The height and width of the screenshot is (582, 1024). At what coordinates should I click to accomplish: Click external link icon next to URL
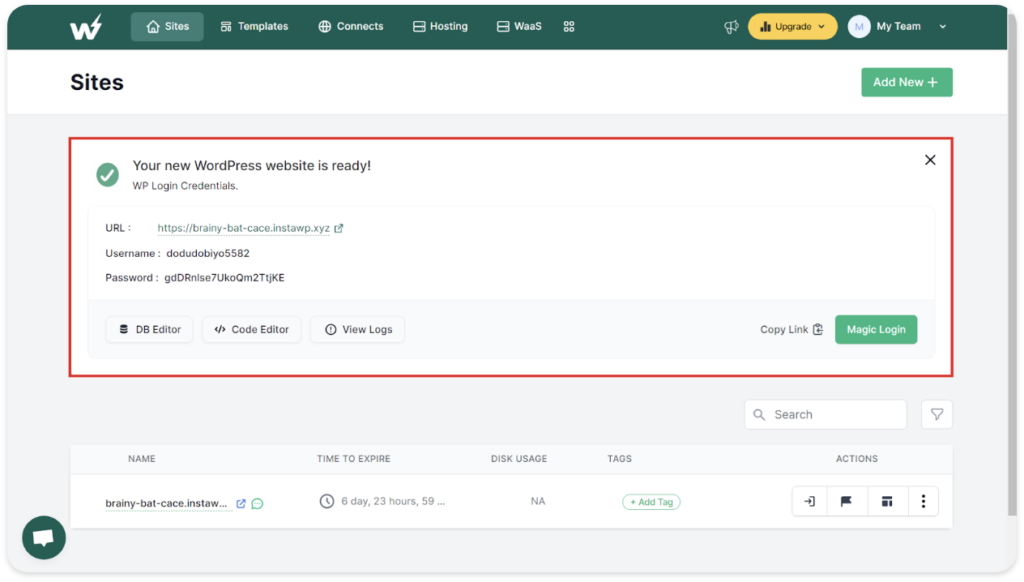[x=339, y=229]
